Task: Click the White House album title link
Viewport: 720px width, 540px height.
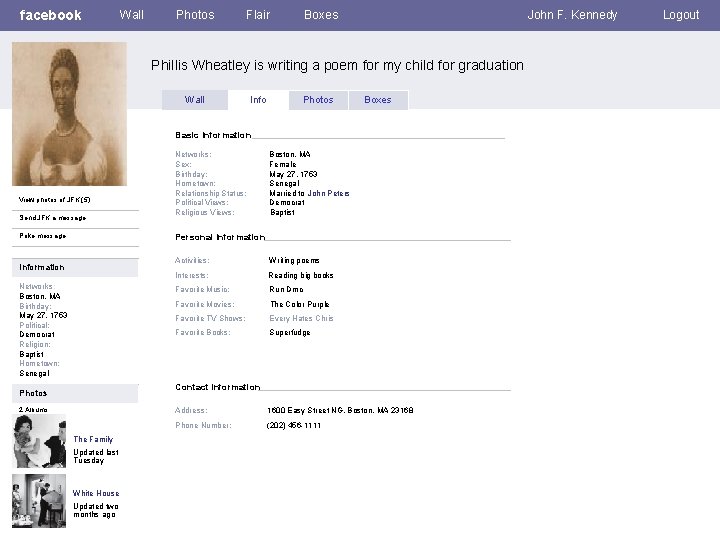Action: (96, 493)
